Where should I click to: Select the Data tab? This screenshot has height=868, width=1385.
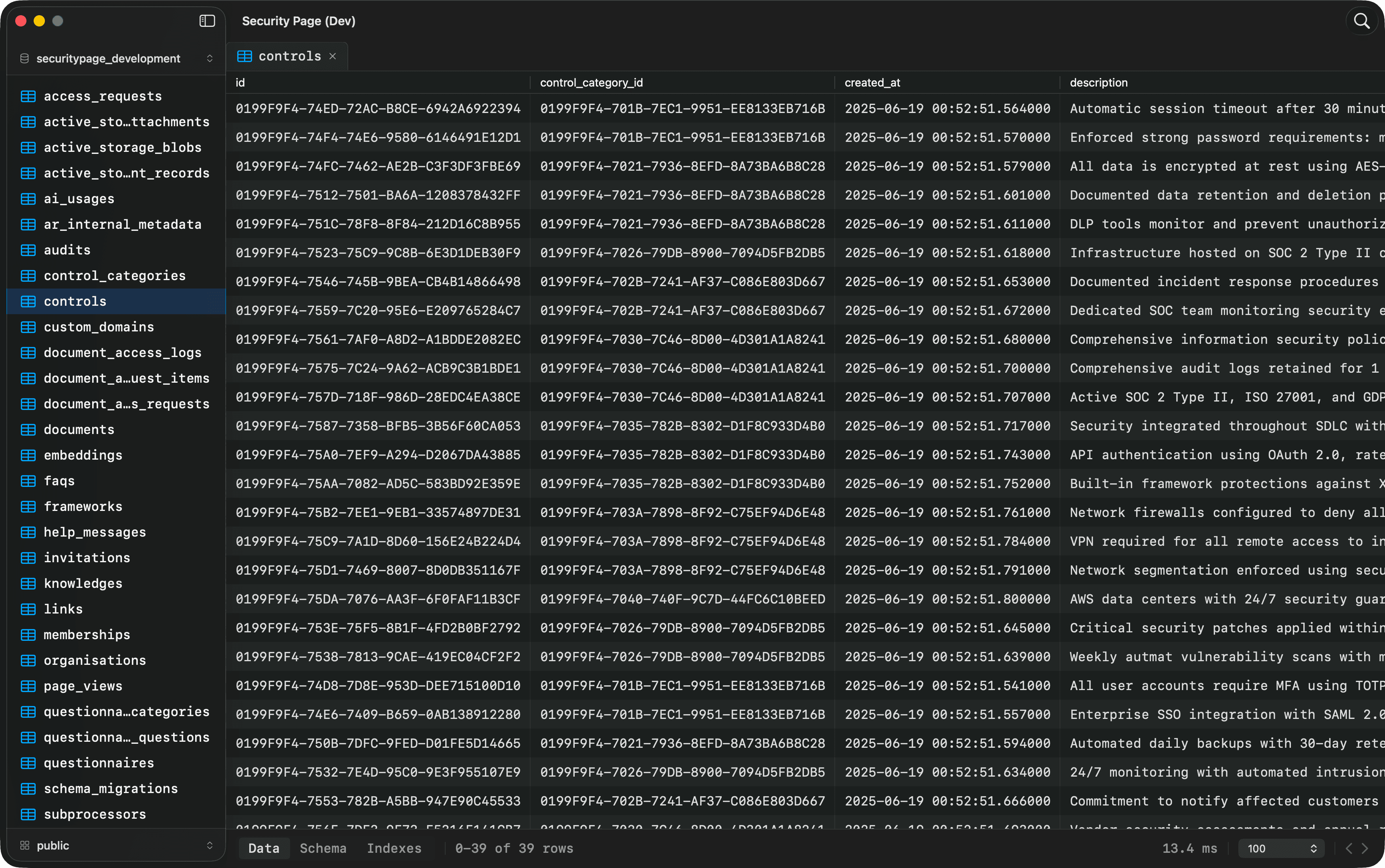click(264, 848)
